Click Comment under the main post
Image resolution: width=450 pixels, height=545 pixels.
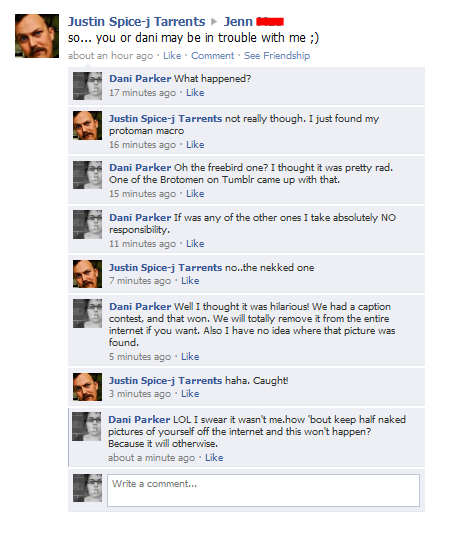click(213, 56)
